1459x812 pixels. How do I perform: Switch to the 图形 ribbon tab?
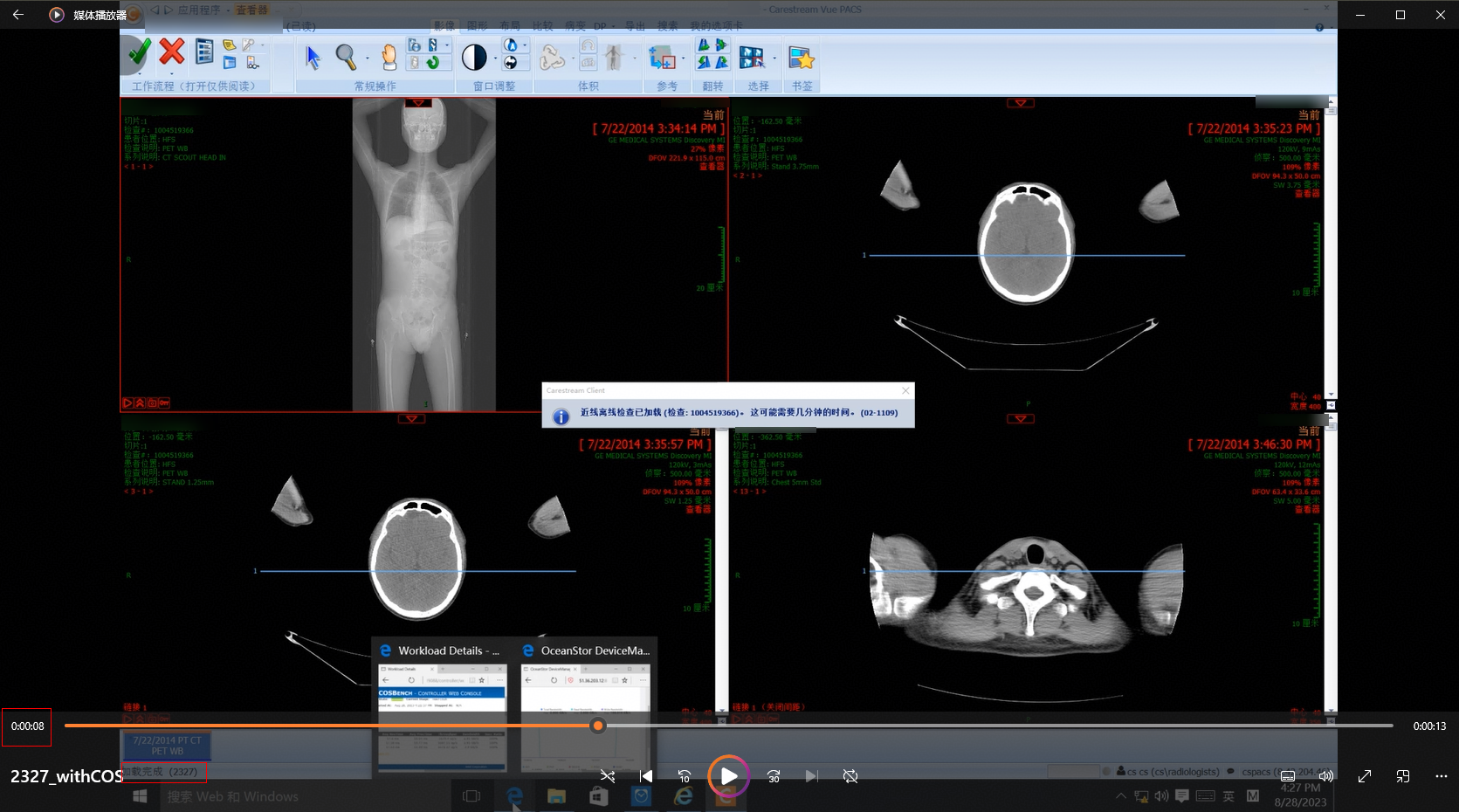click(x=477, y=26)
